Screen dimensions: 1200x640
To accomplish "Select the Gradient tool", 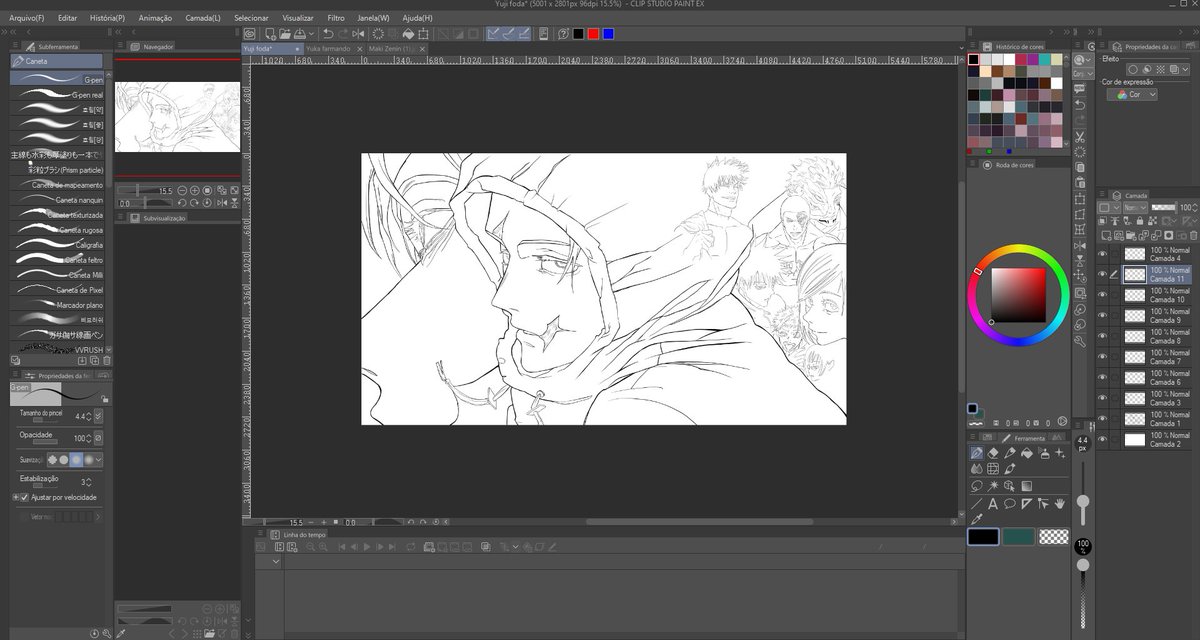I will (x=1027, y=486).
